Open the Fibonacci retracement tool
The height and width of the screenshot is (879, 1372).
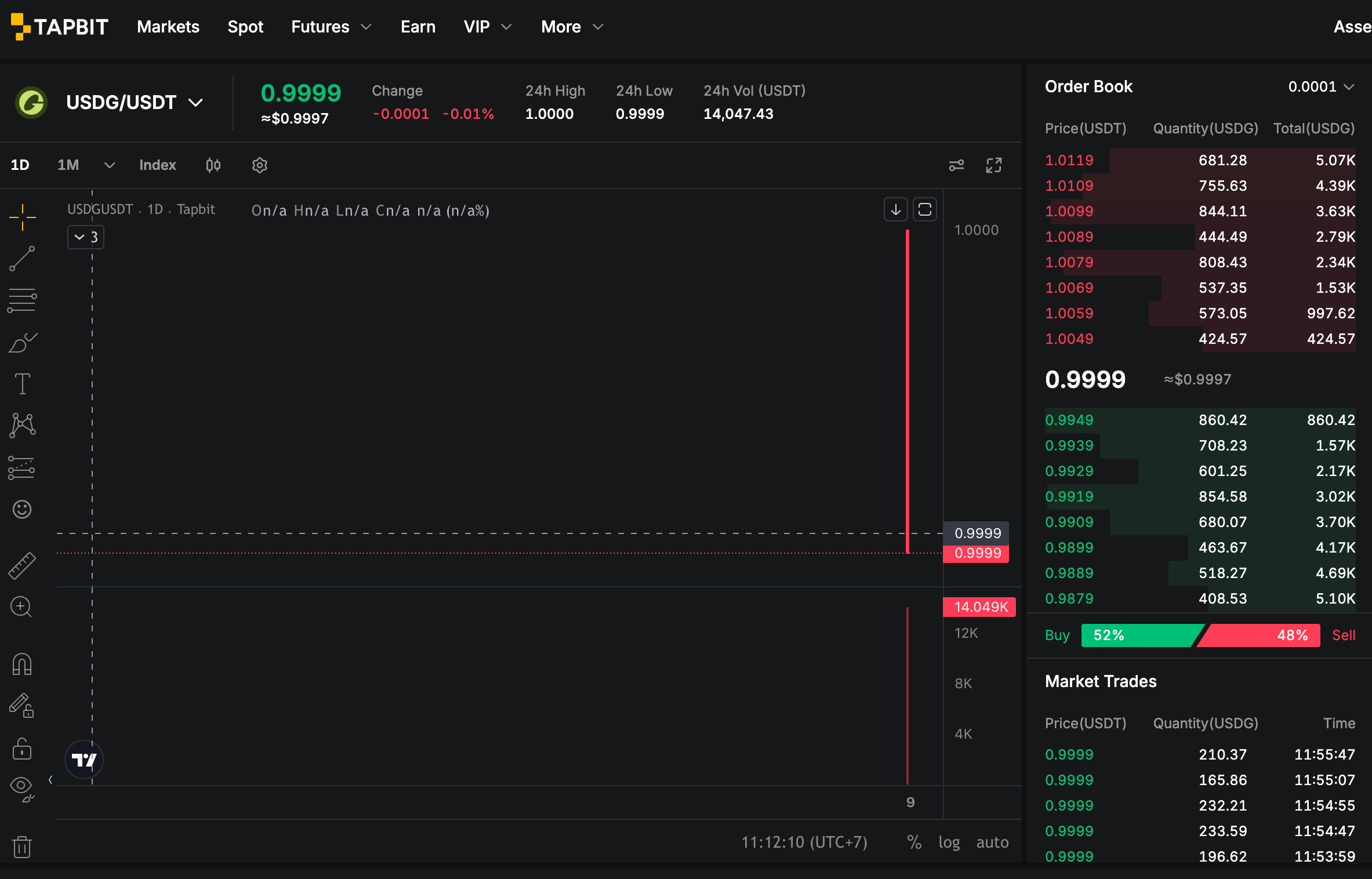23,300
